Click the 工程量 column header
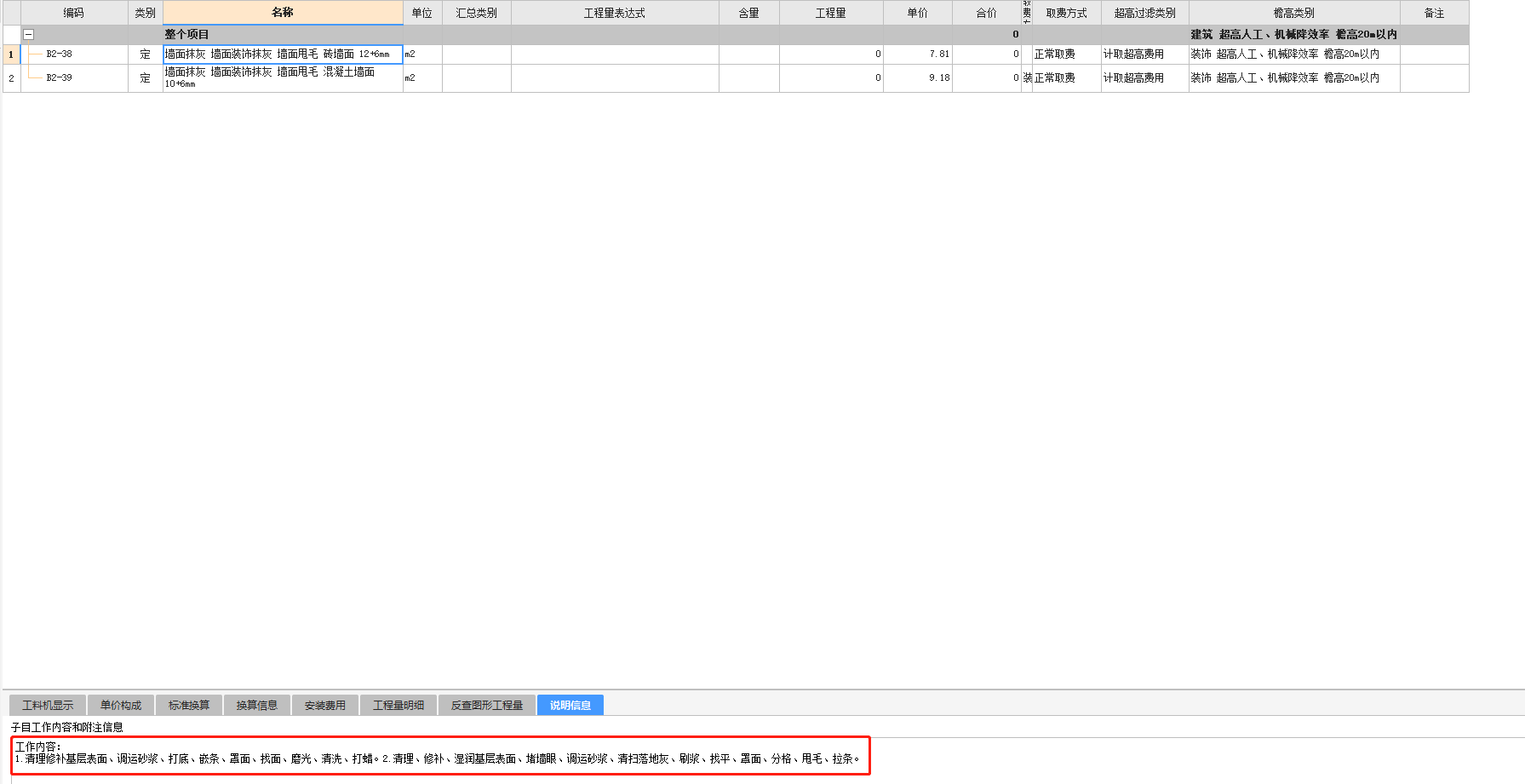The image size is (1525, 784). tap(831, 13)
